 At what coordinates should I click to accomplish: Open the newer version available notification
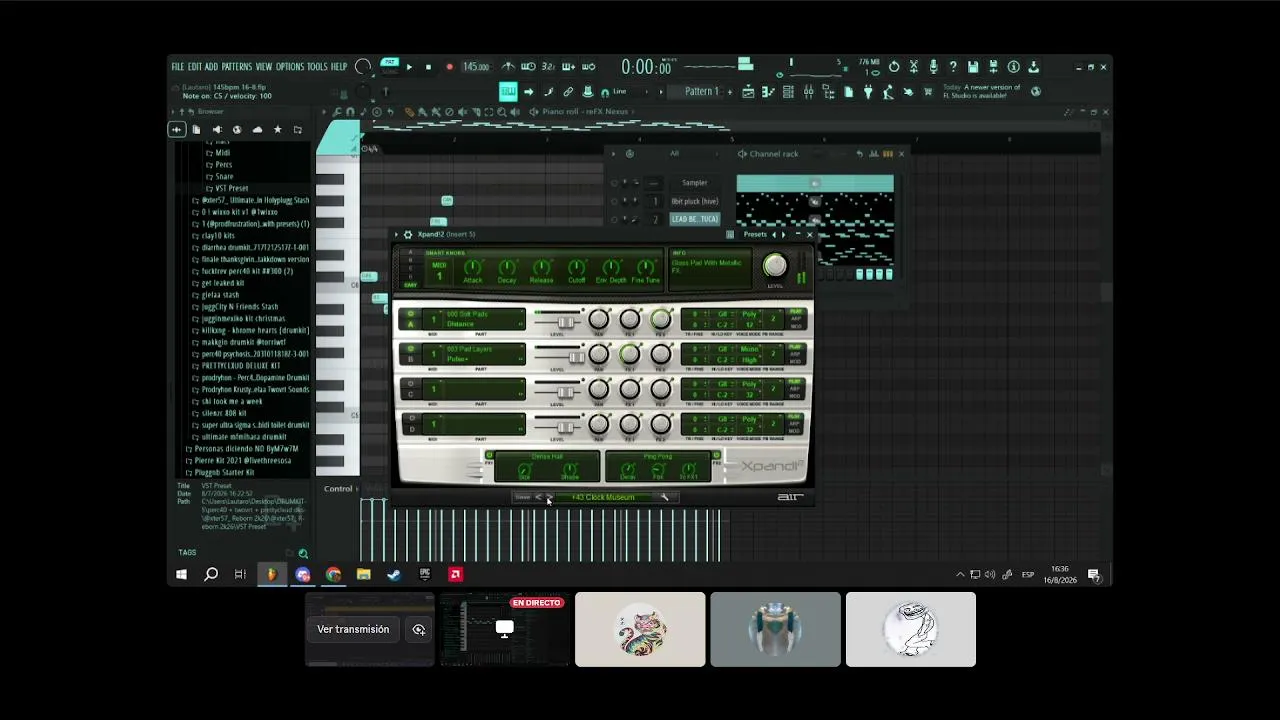982,91
